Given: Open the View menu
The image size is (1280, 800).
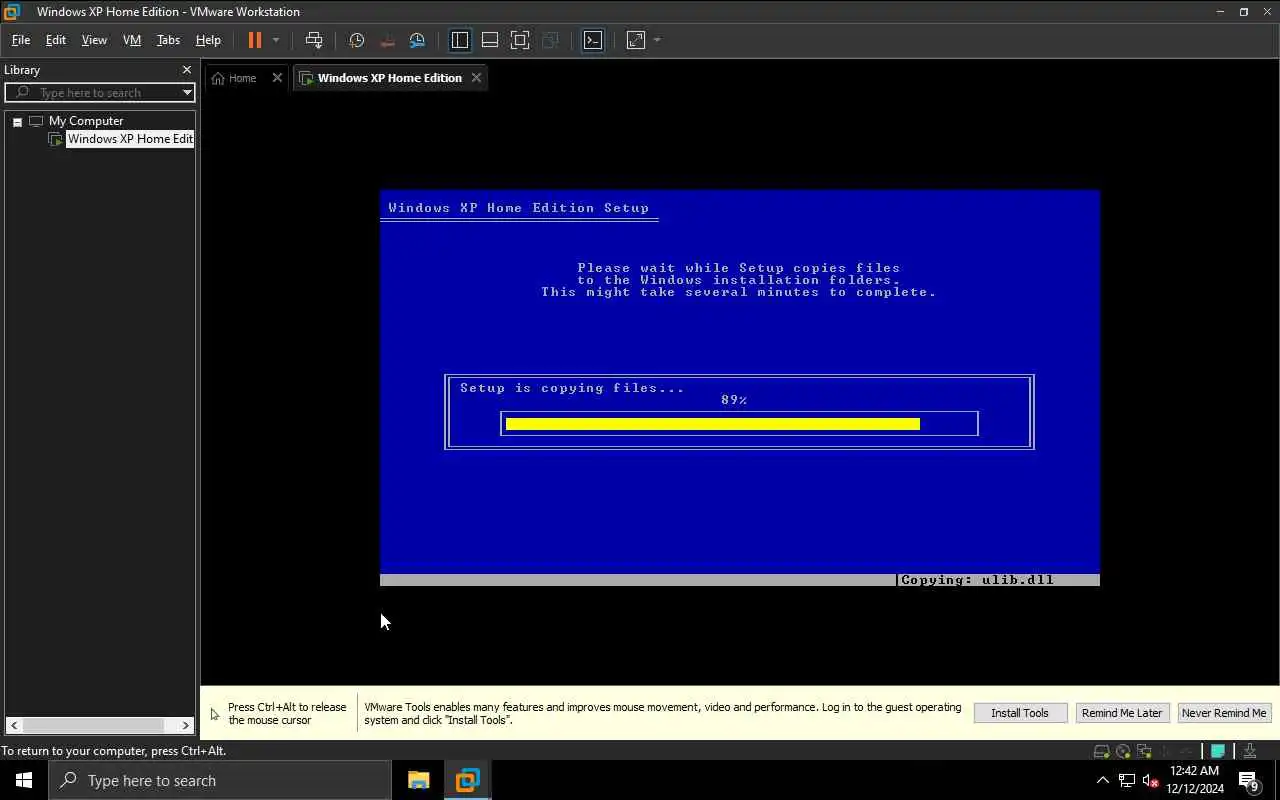Looking at the screenshot, I should 94,40.
